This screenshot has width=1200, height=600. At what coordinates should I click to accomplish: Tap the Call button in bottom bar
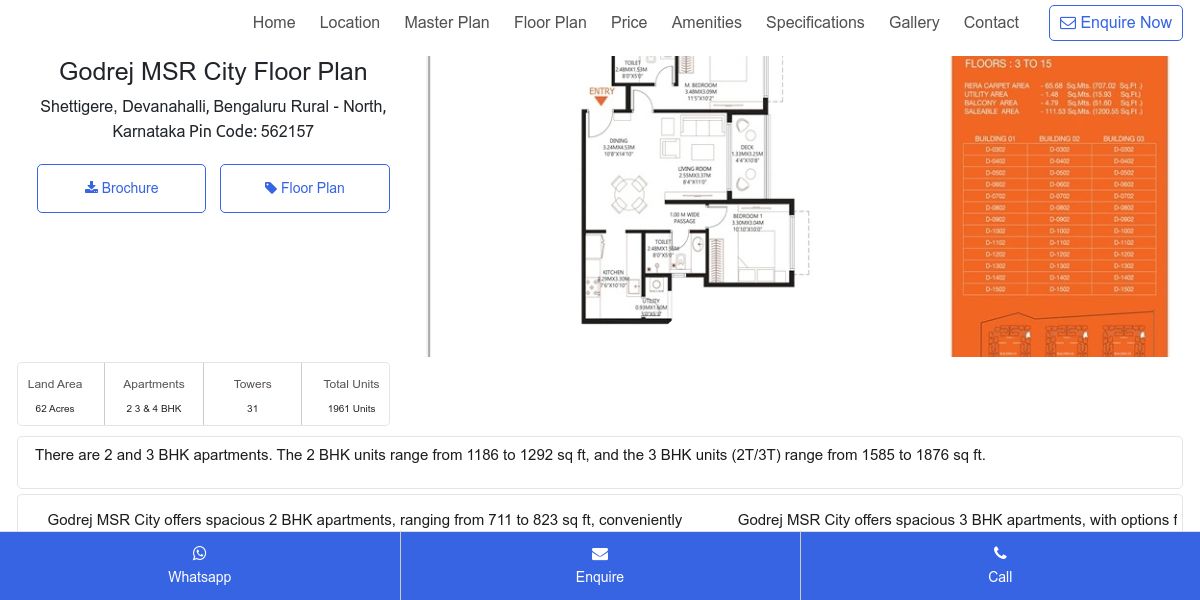click(x=1000, y=566)
